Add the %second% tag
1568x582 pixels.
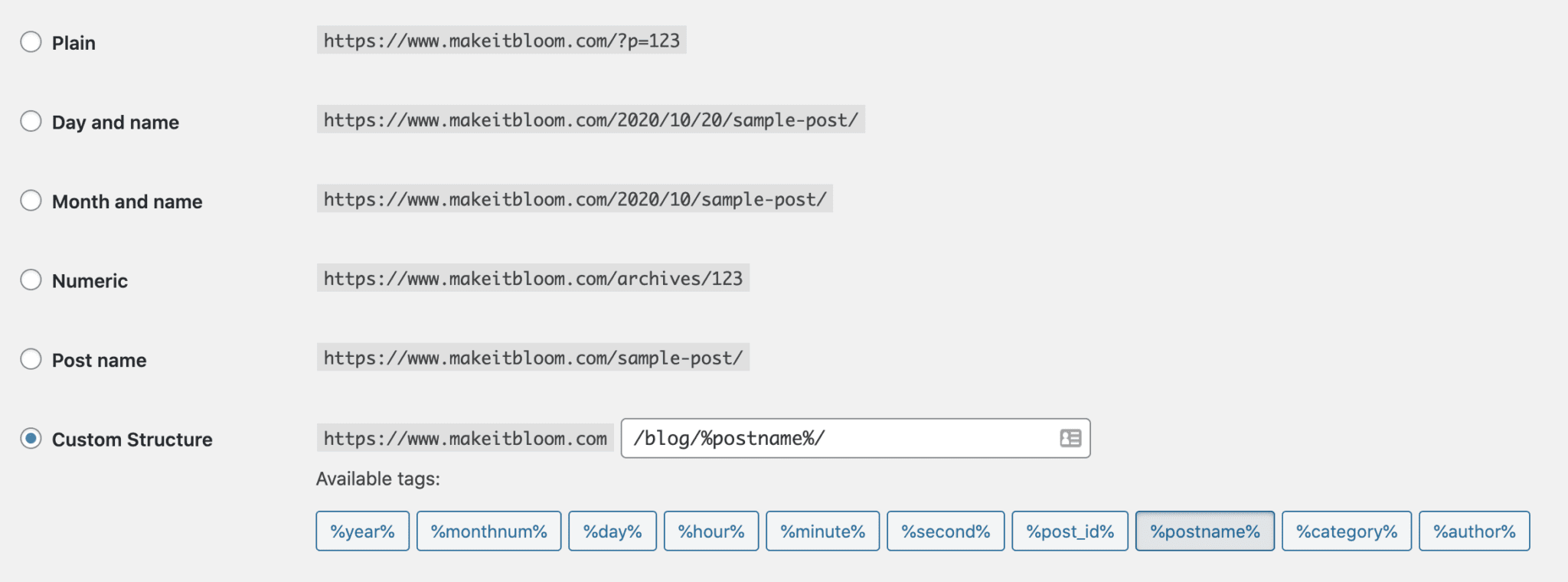coord(946,531)
